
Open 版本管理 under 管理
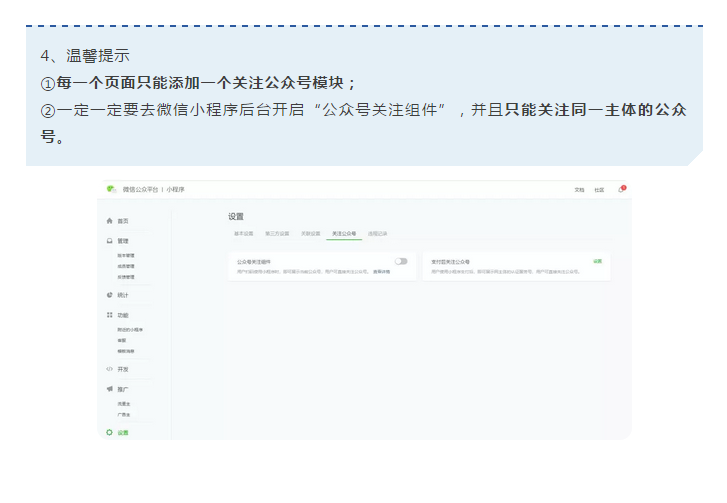click(x=126, y=255)
